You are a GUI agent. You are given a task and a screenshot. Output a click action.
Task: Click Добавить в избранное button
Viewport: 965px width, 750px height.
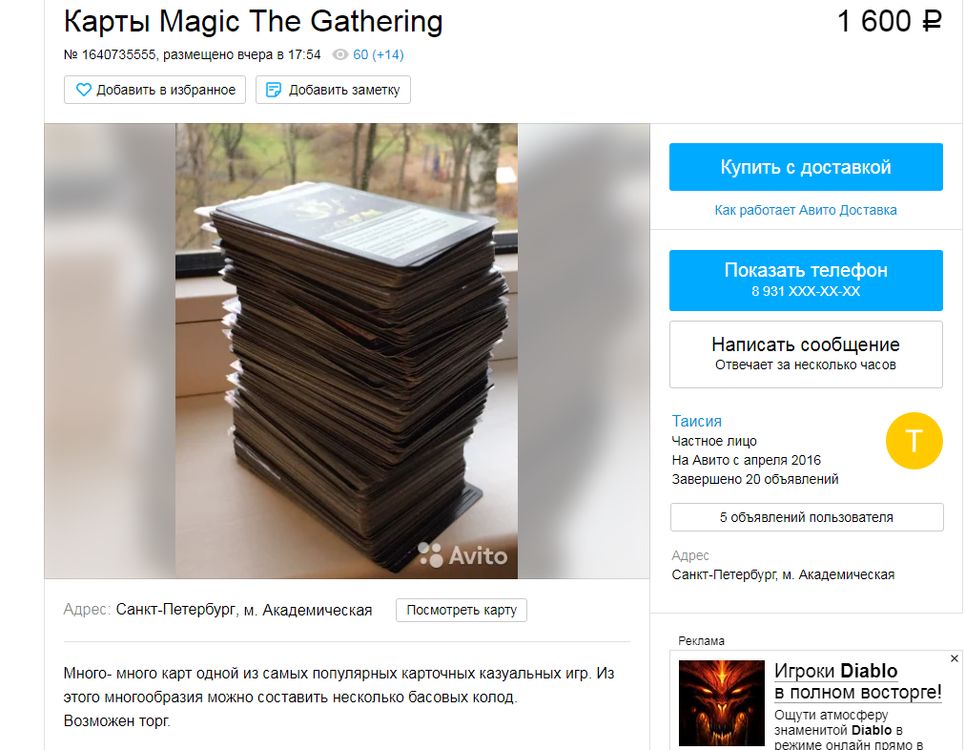[154, 90]
